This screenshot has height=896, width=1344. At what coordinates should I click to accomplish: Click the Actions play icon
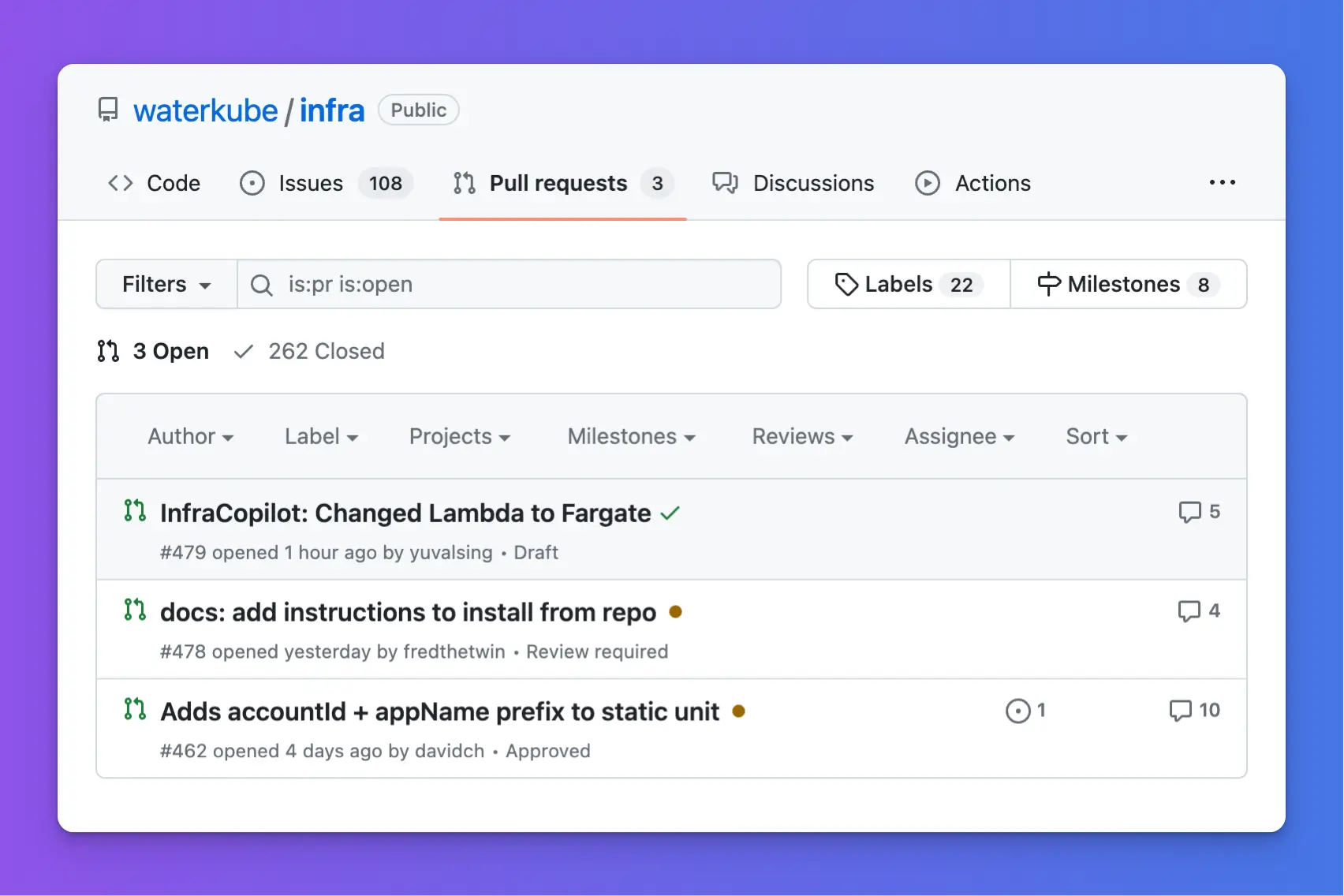click(928, 183)
